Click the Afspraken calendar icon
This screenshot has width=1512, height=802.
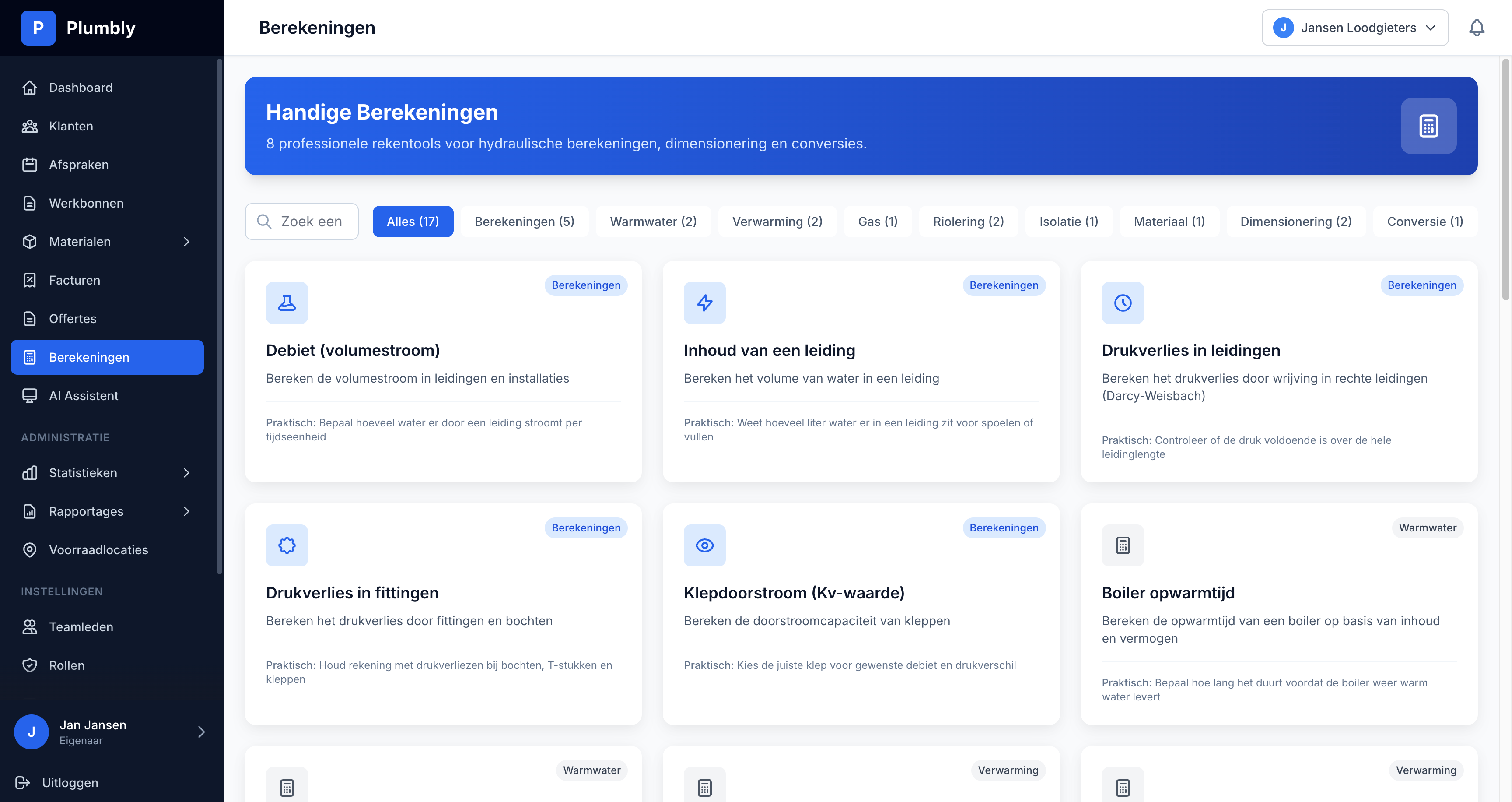click(x=29, y=165)
